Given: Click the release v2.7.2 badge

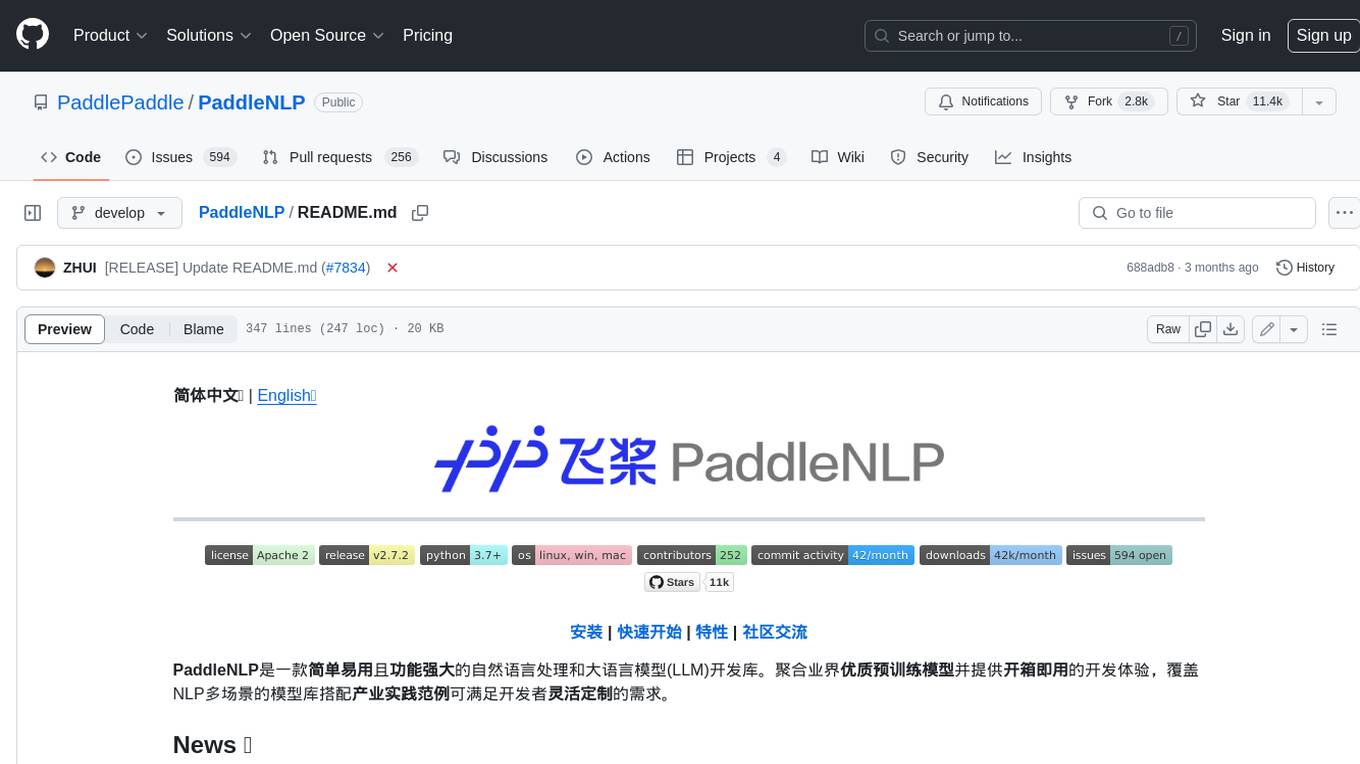Looking at the screenshot, I should point(366,555).
